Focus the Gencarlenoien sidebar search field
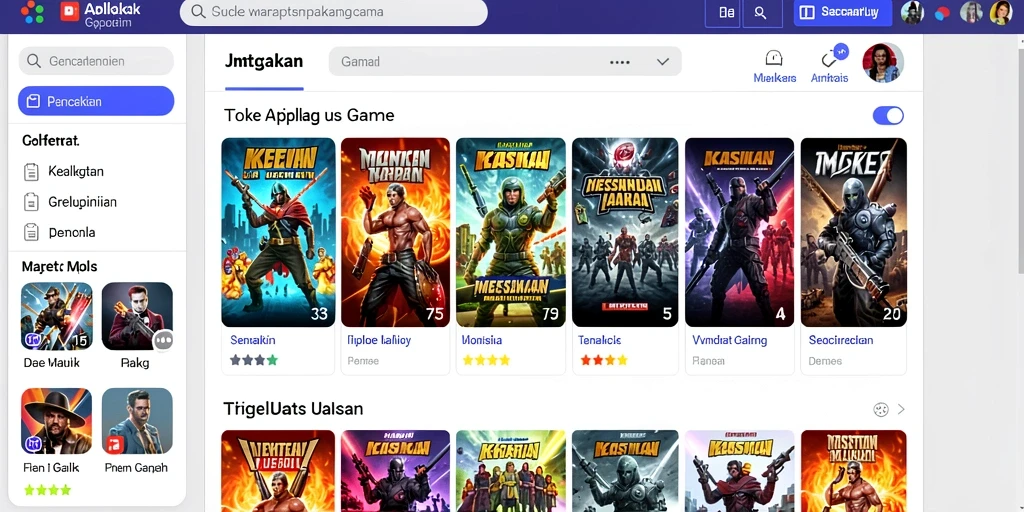 pos(96,61)
